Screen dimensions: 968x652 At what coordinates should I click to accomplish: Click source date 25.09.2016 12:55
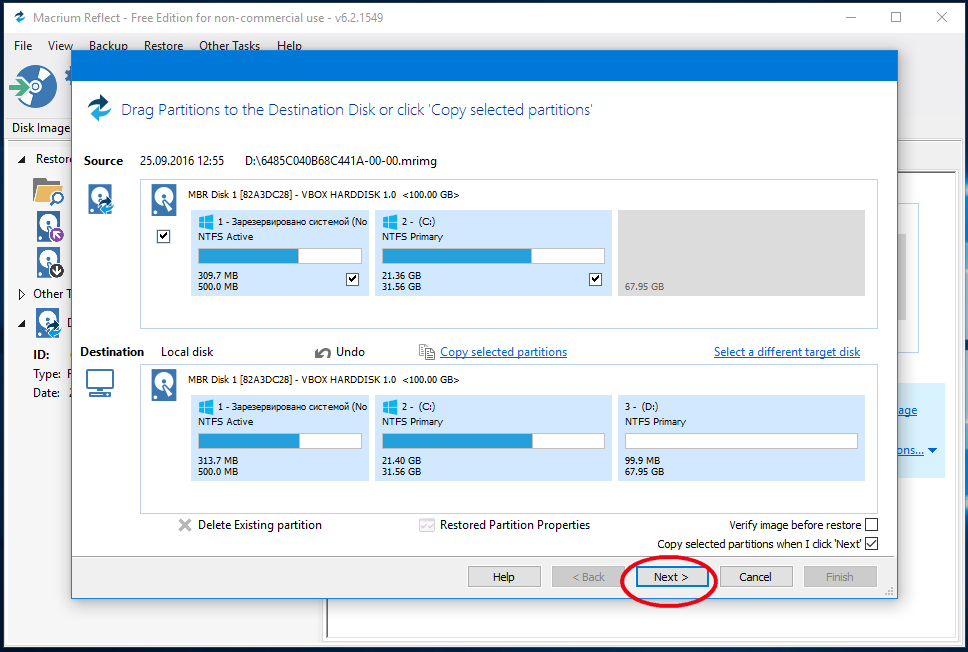(x=182, y=161)
